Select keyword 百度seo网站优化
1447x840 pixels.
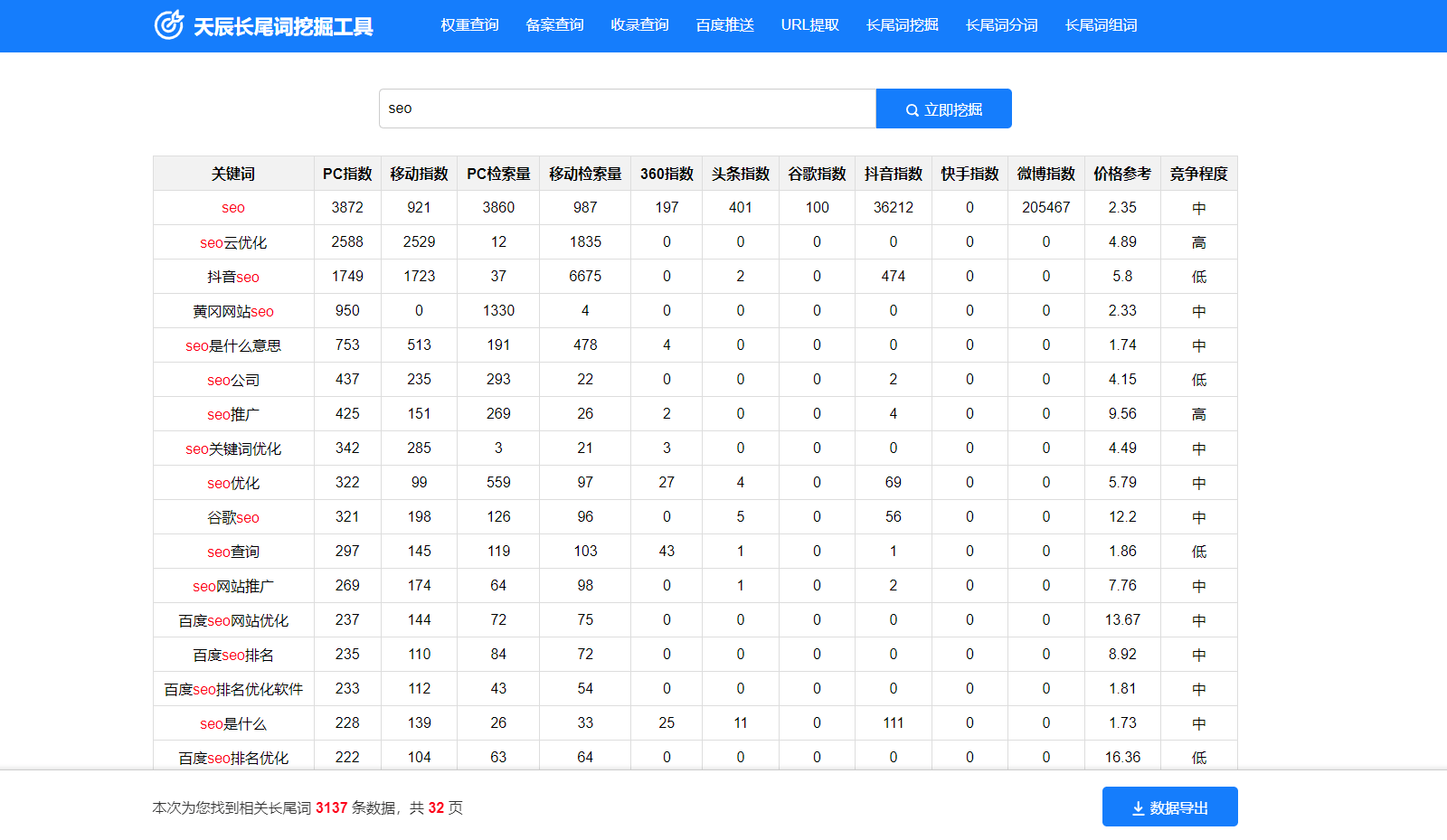pyautogui.click(x=233, y=620)
